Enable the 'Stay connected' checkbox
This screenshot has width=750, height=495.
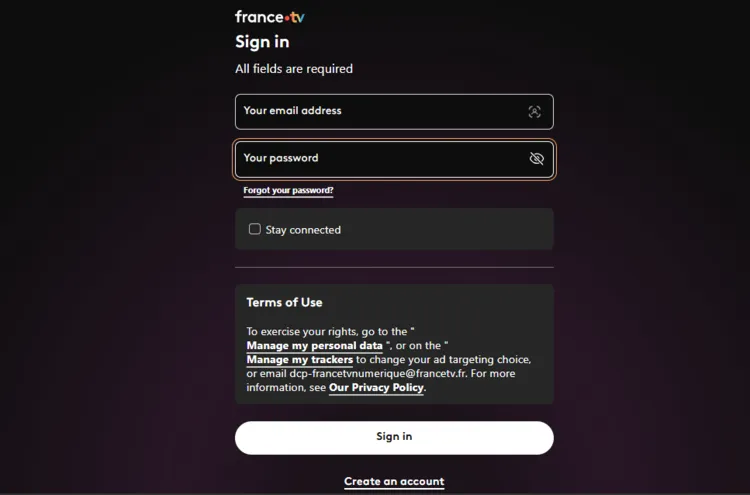coord(255,229)
